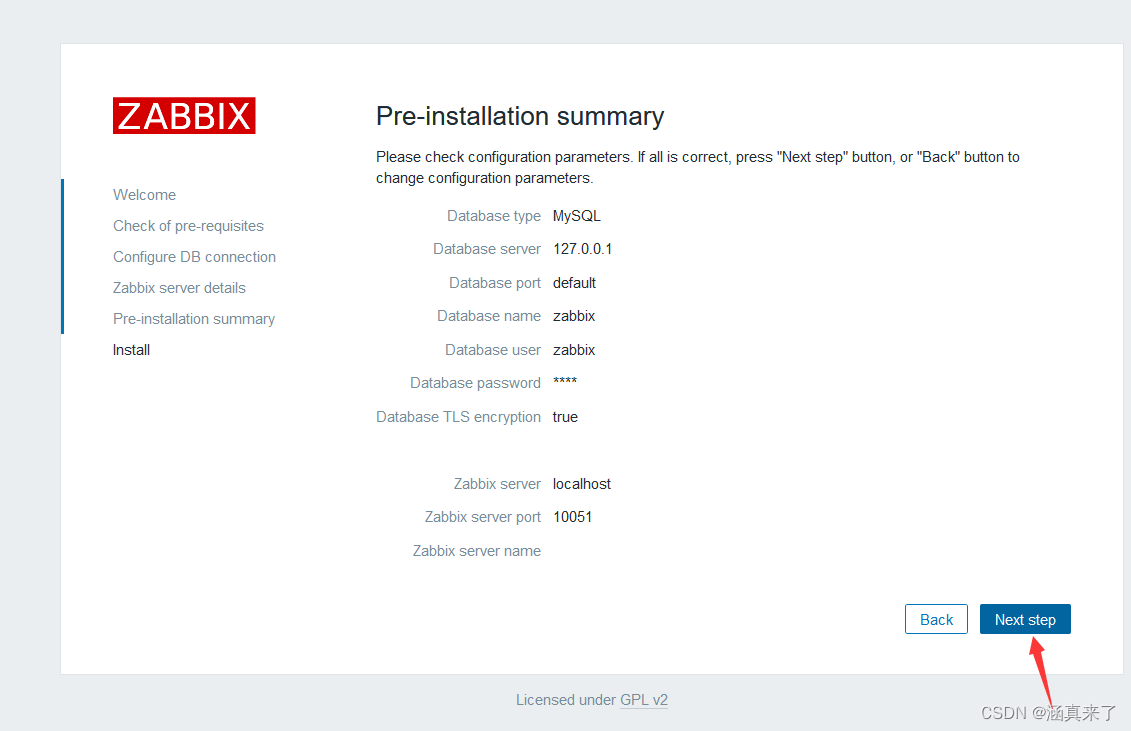Click the Zabbix server value localhost

(581, 483)
